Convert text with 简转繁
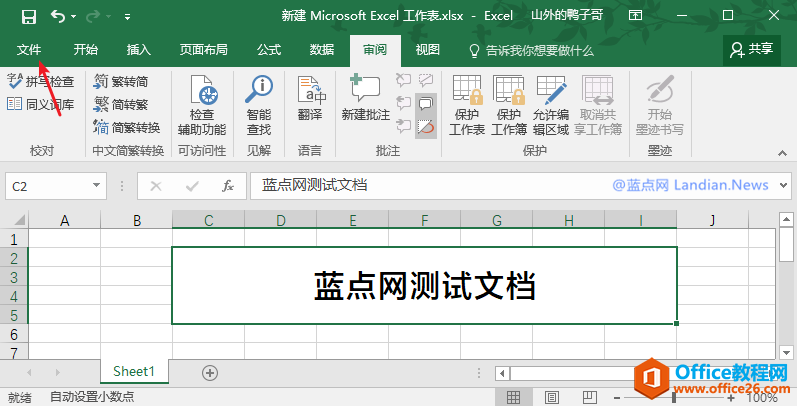The image size is (797, 406). [x=121, y=104]
